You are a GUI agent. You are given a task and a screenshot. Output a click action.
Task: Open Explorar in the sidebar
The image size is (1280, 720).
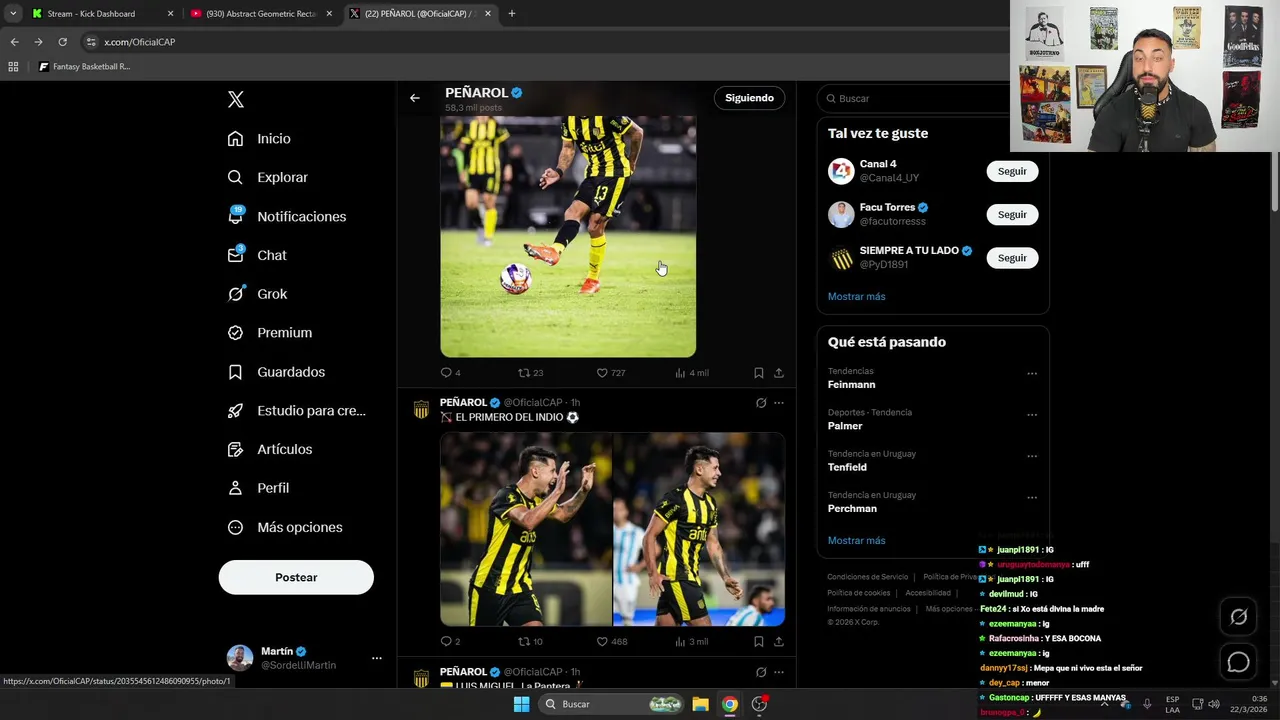[267, 177]
